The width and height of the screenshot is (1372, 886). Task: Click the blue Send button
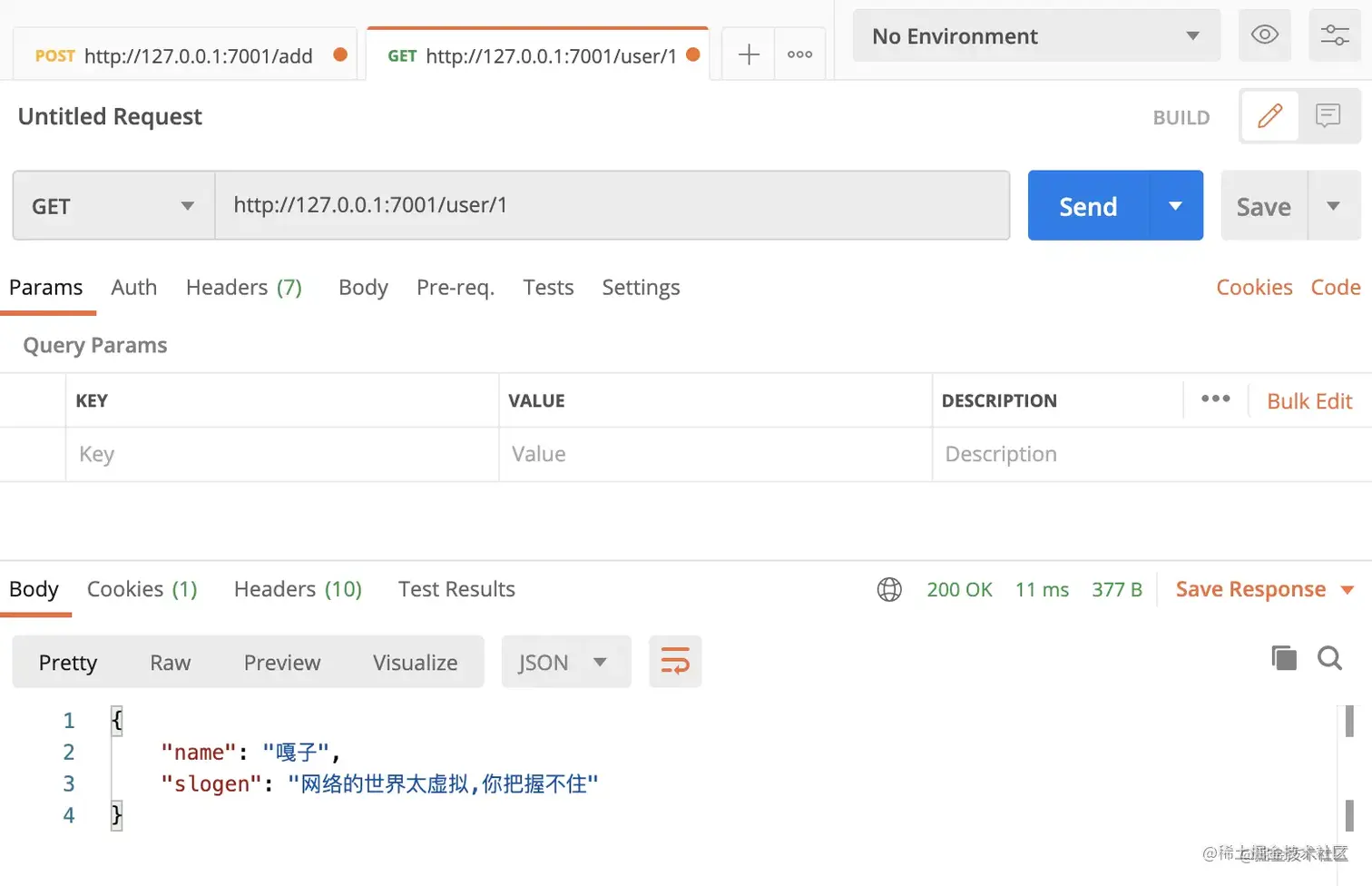[1088, 206]
